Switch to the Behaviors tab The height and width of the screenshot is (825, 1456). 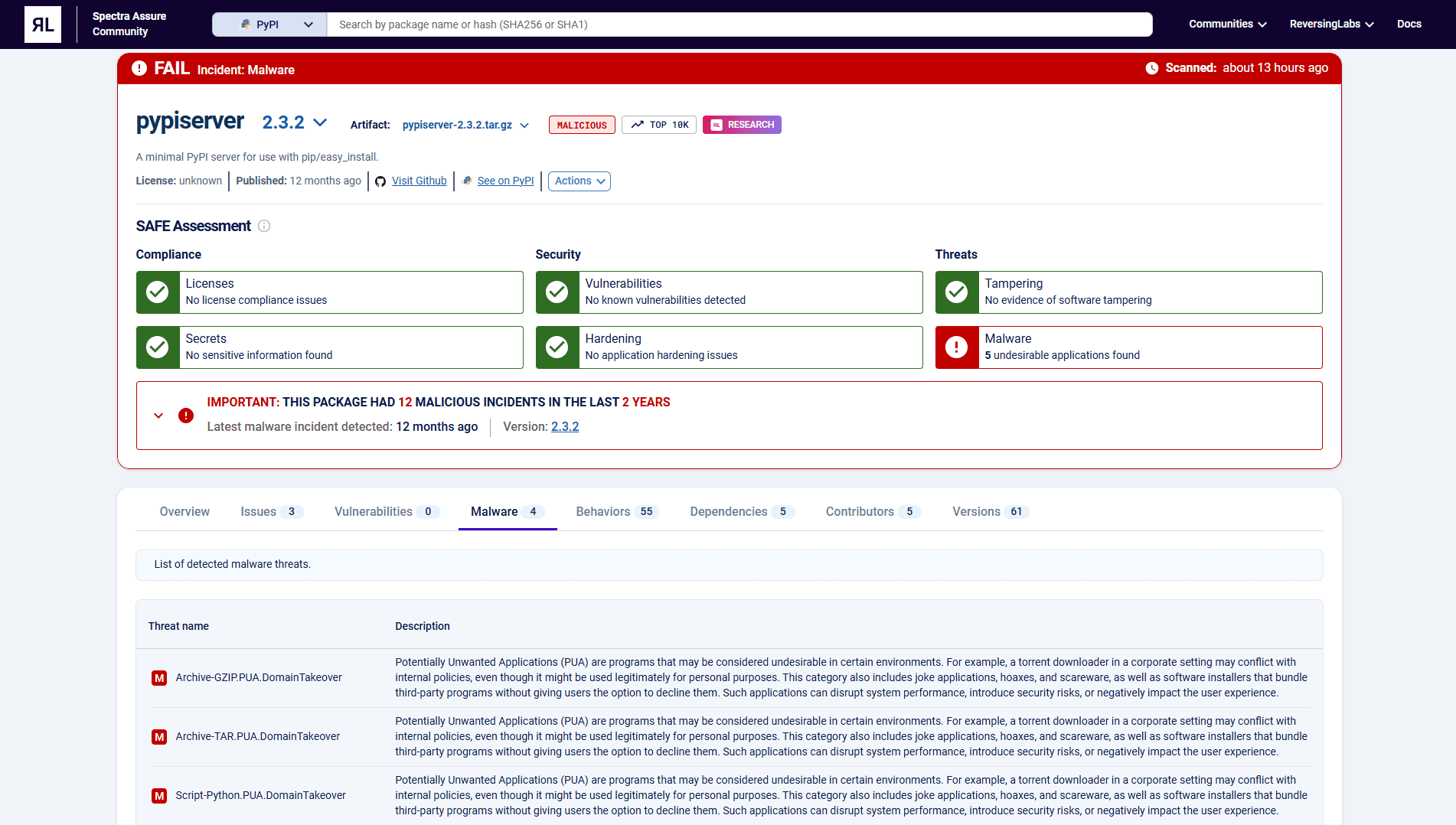(603, 511)
